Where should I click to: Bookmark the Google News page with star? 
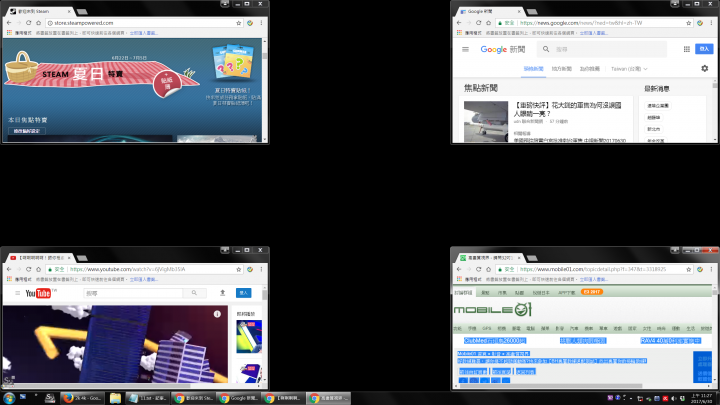tap(688, 23)
